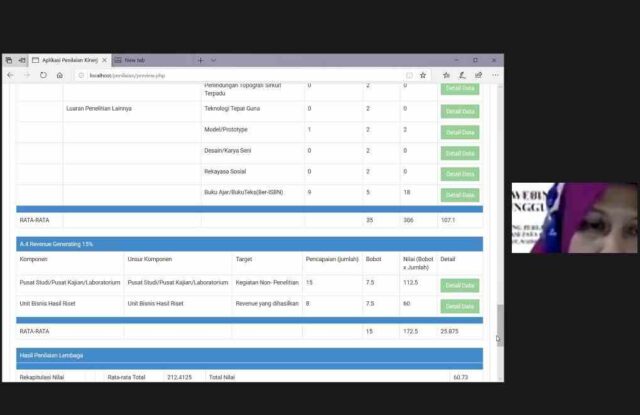This screenshot has width=640, height=415.
Task: Open Detail Data for Revenue yang dihasilkan
Action: (x=460, y=306)
